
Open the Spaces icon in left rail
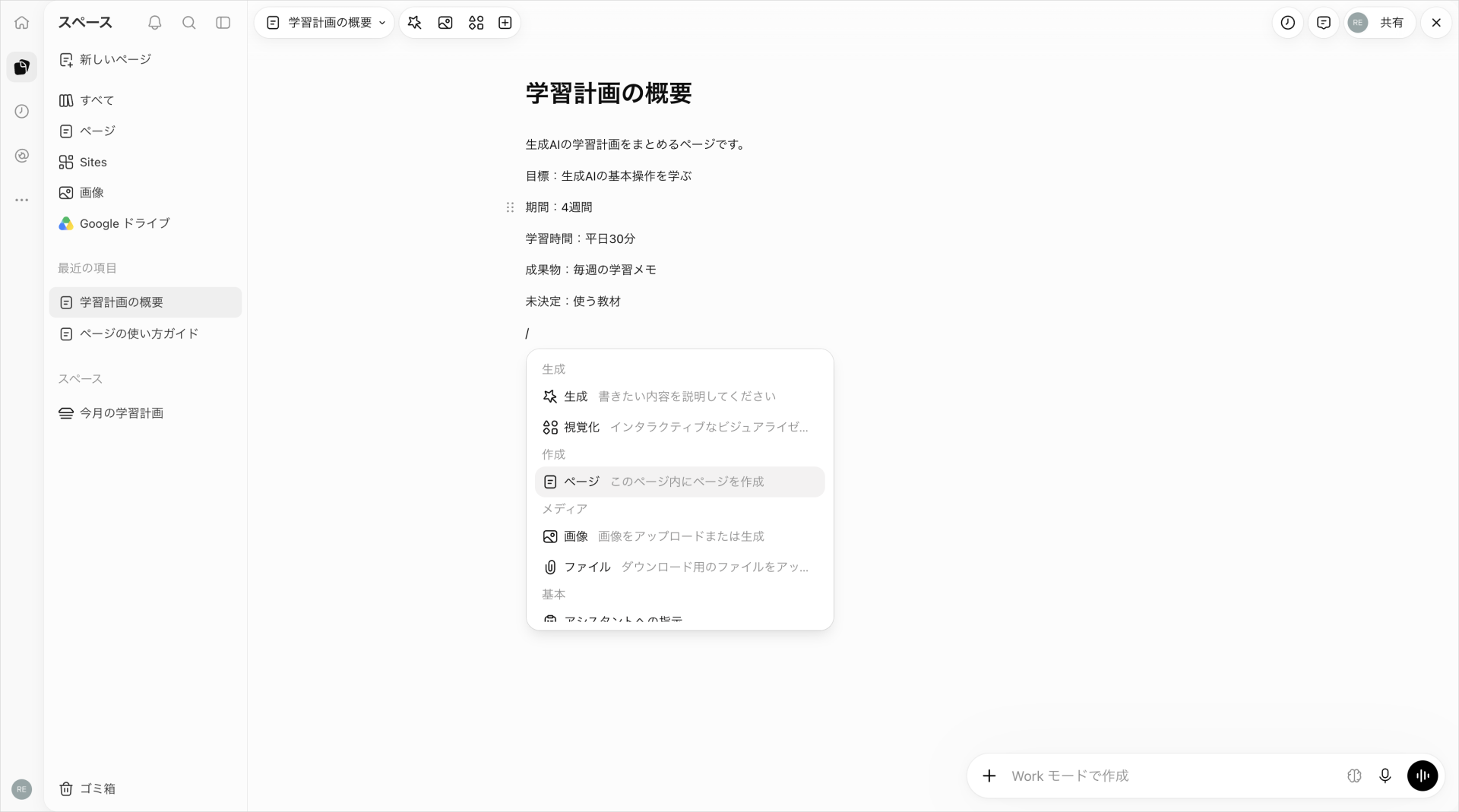(x=22, y=67)
